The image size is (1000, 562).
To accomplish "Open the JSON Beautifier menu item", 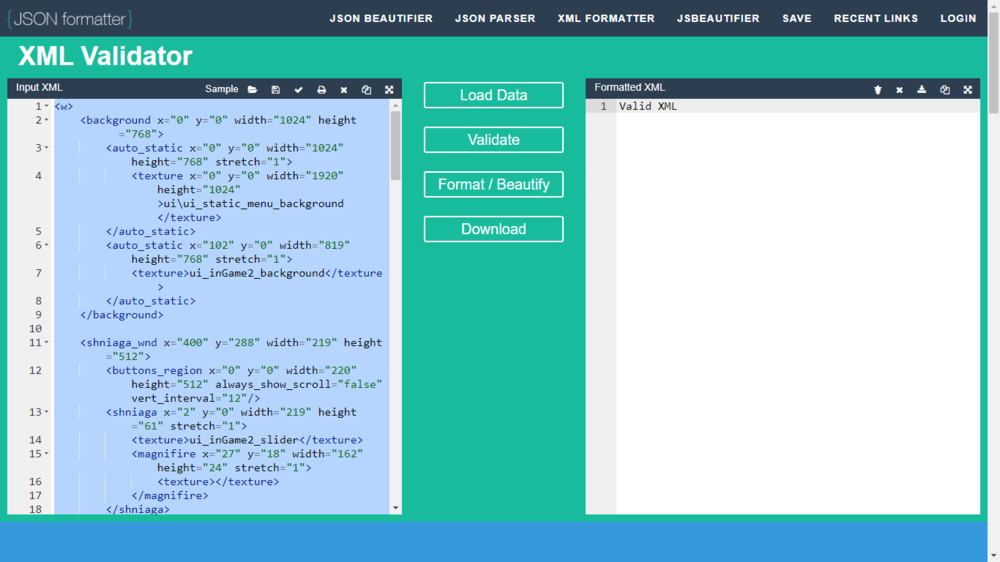I will 381,18.
